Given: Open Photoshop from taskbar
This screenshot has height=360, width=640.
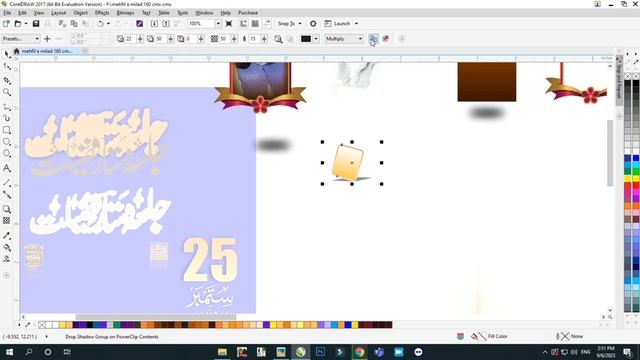Looking at the screenshot, I should click(x=320, y=352).
